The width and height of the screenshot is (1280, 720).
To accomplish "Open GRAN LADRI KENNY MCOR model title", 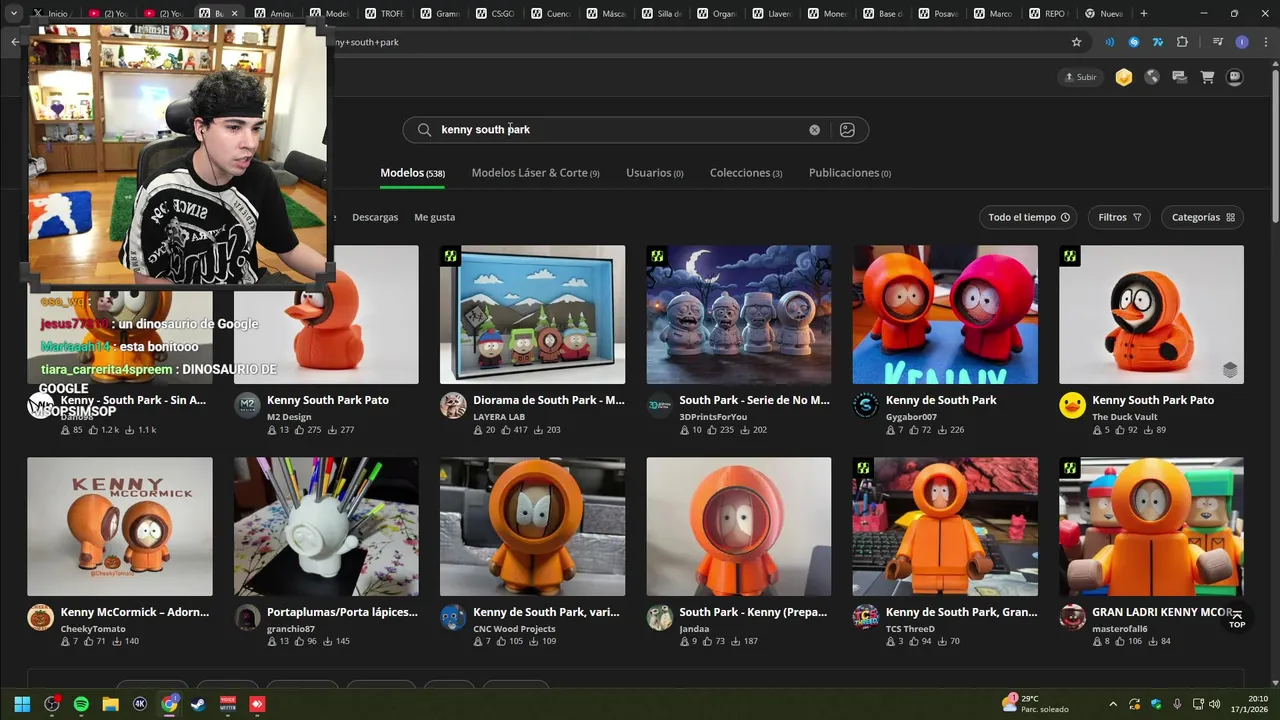I will click(1162, 612).
